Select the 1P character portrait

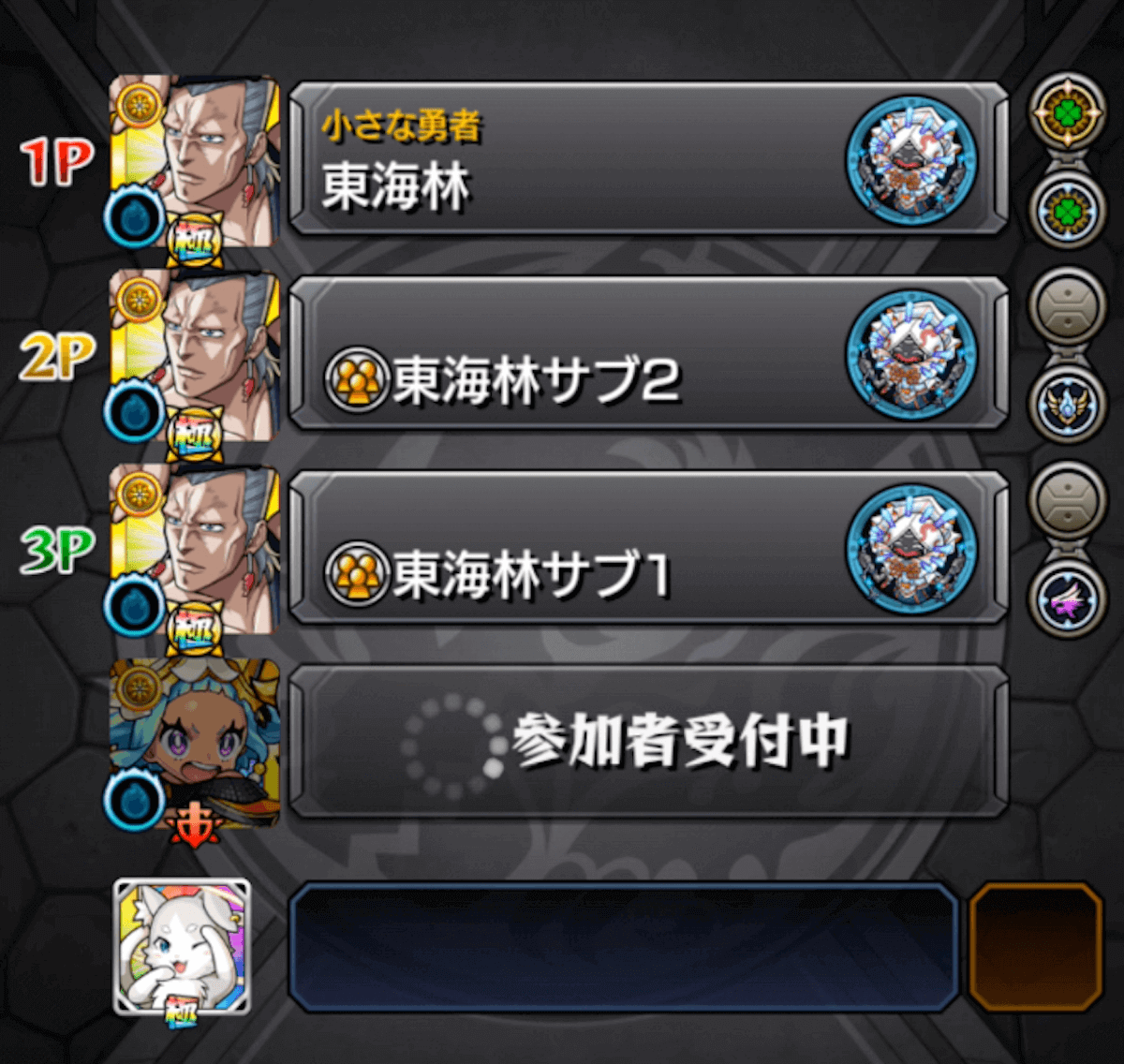click(195, 163)
